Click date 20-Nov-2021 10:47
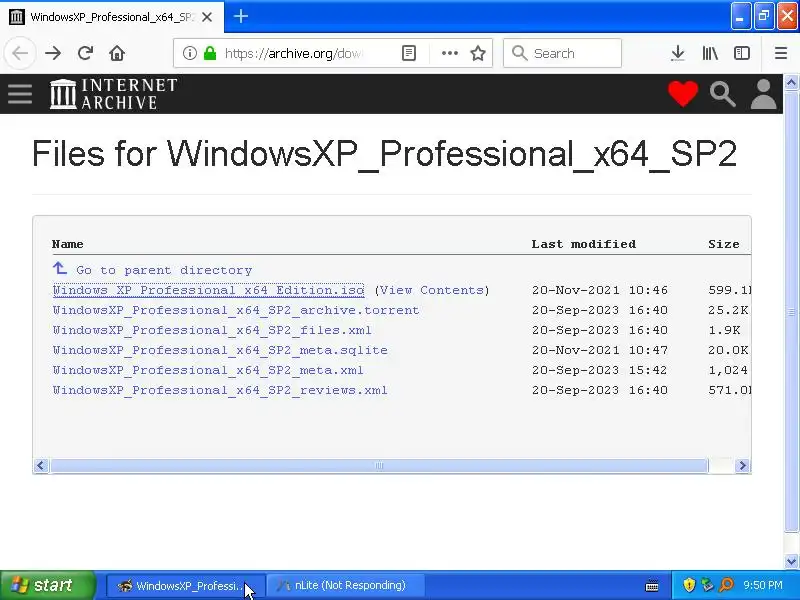Screen dimensions: 800x600 [599, 350]
